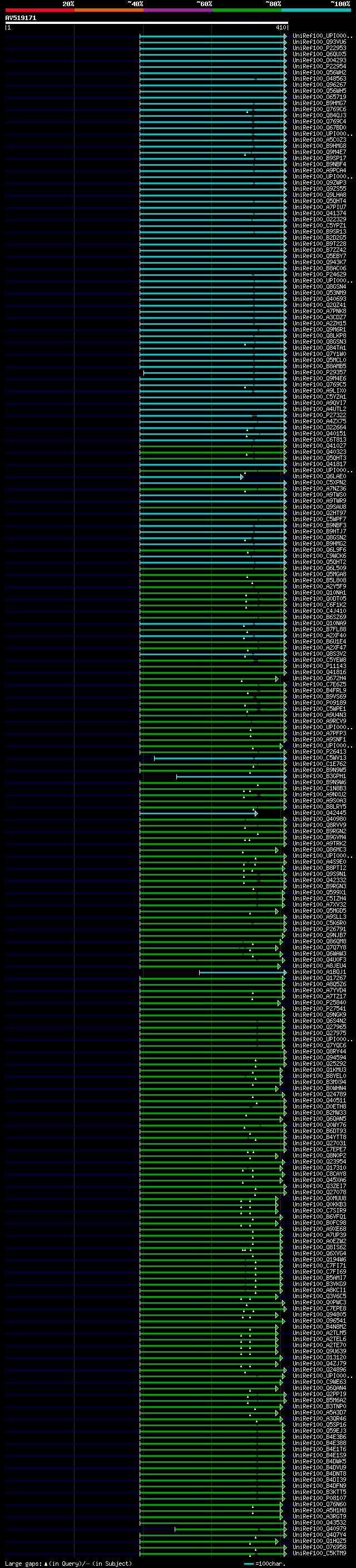The width and height of the screenshot is (356, 1568).
Task: Click the UniRef100_A5C0Z3 label
Action: [319, 140]
